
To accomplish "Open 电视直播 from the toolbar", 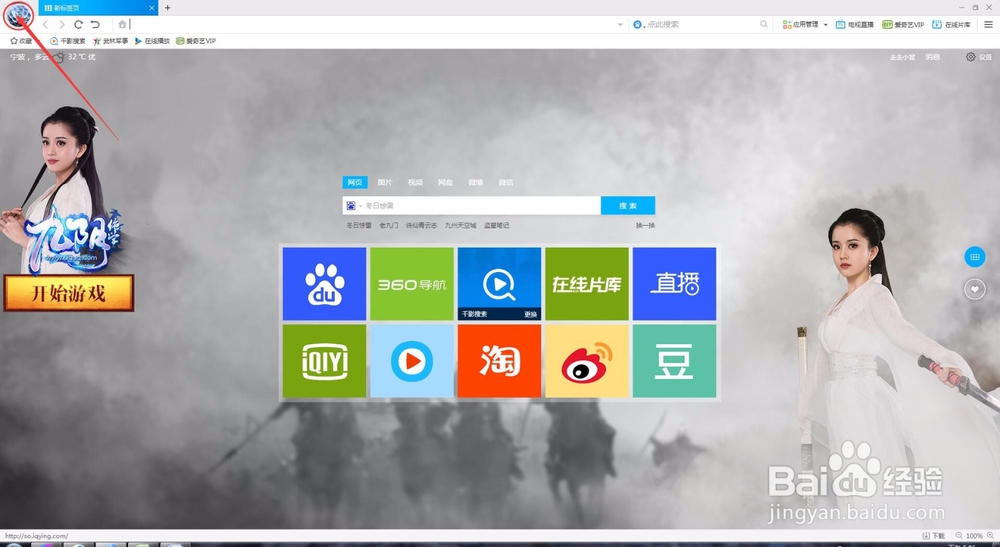I will click(855, 24).
